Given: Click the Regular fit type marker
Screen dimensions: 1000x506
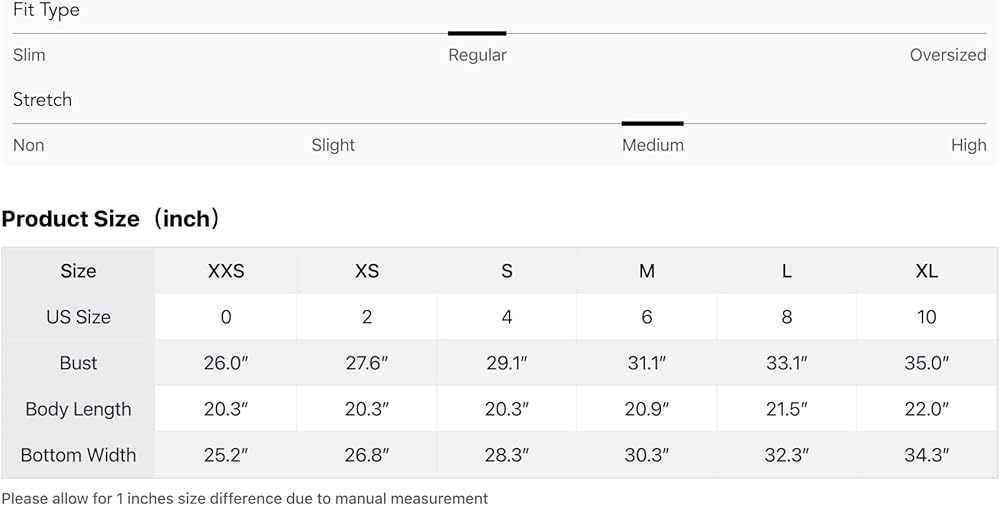Looking at the screenshot, I should click(477, 33).
